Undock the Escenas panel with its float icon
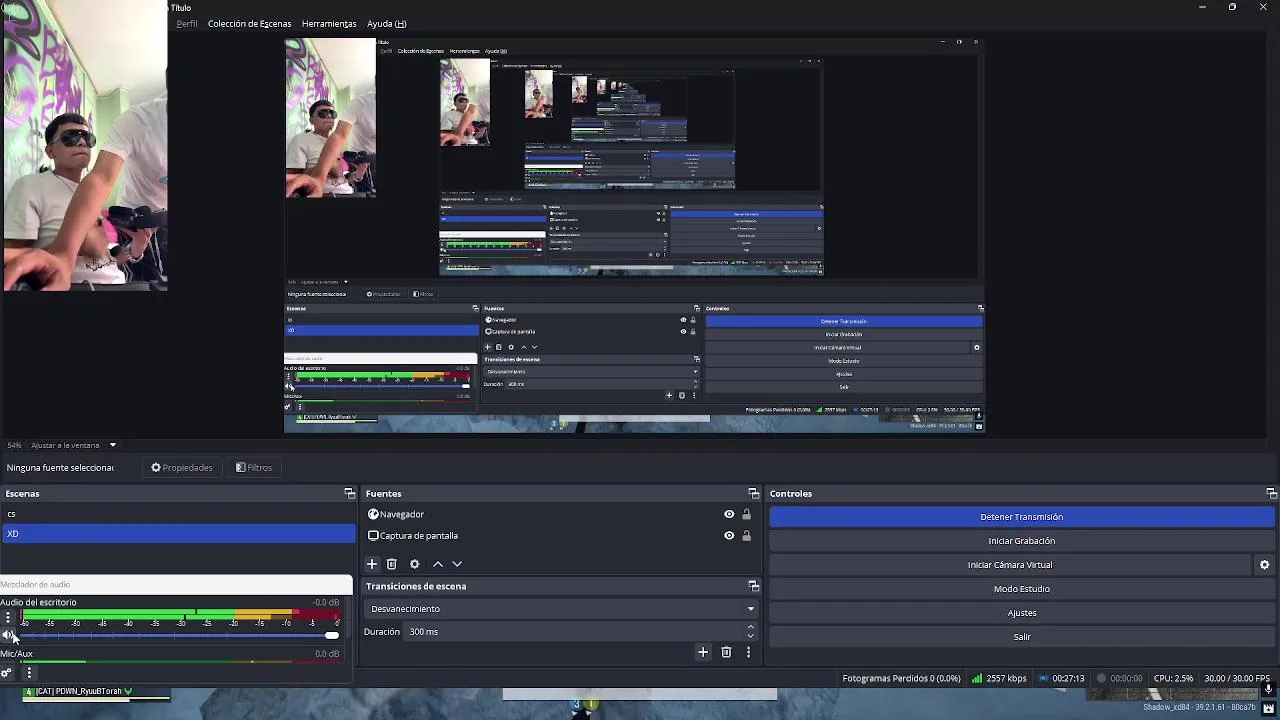Image resolution: width=1280 pixels, height=720 pixels. pyautogui.click(x=349, y=494)
